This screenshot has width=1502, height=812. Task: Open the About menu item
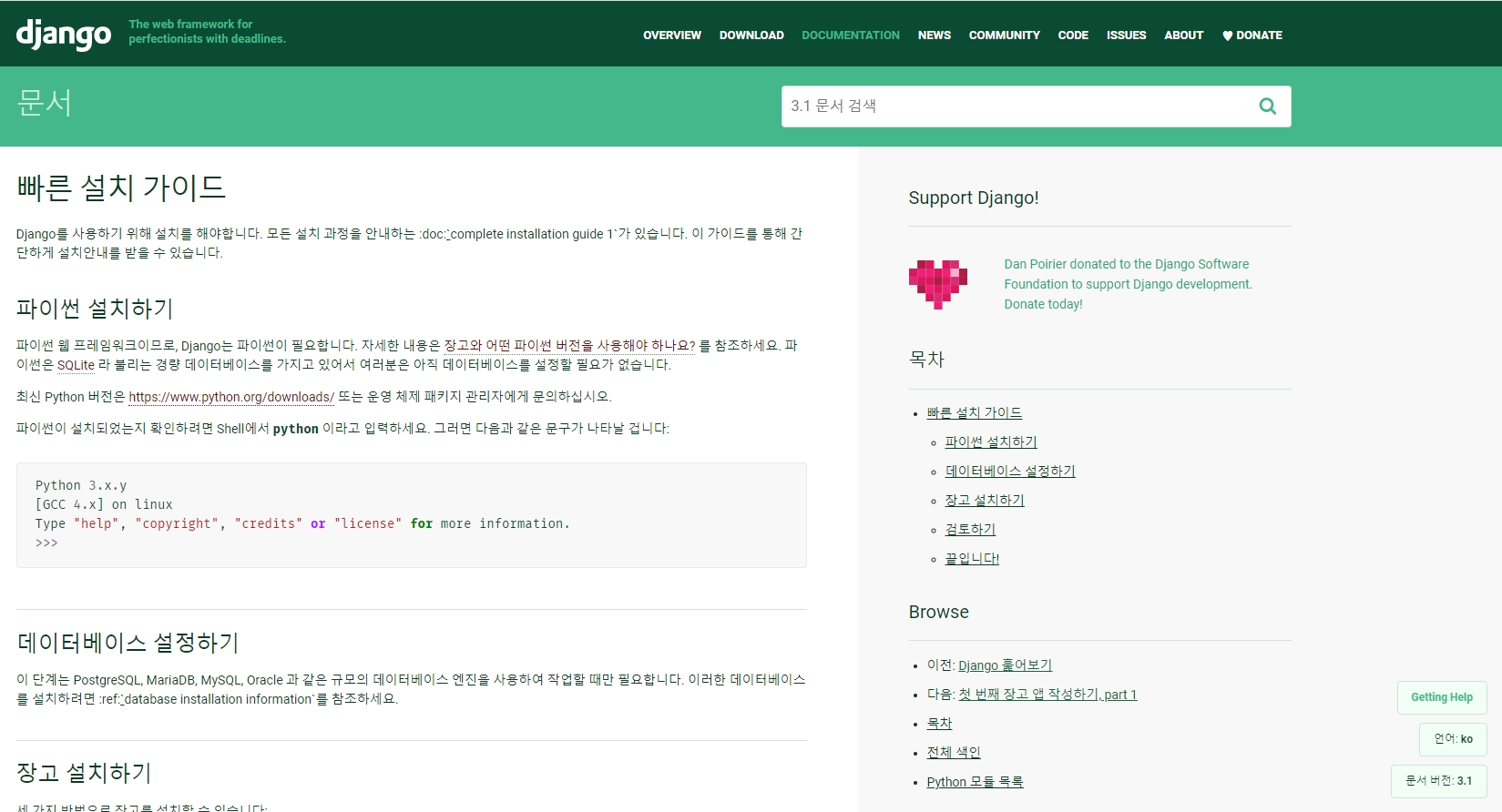pos(1184,36)
